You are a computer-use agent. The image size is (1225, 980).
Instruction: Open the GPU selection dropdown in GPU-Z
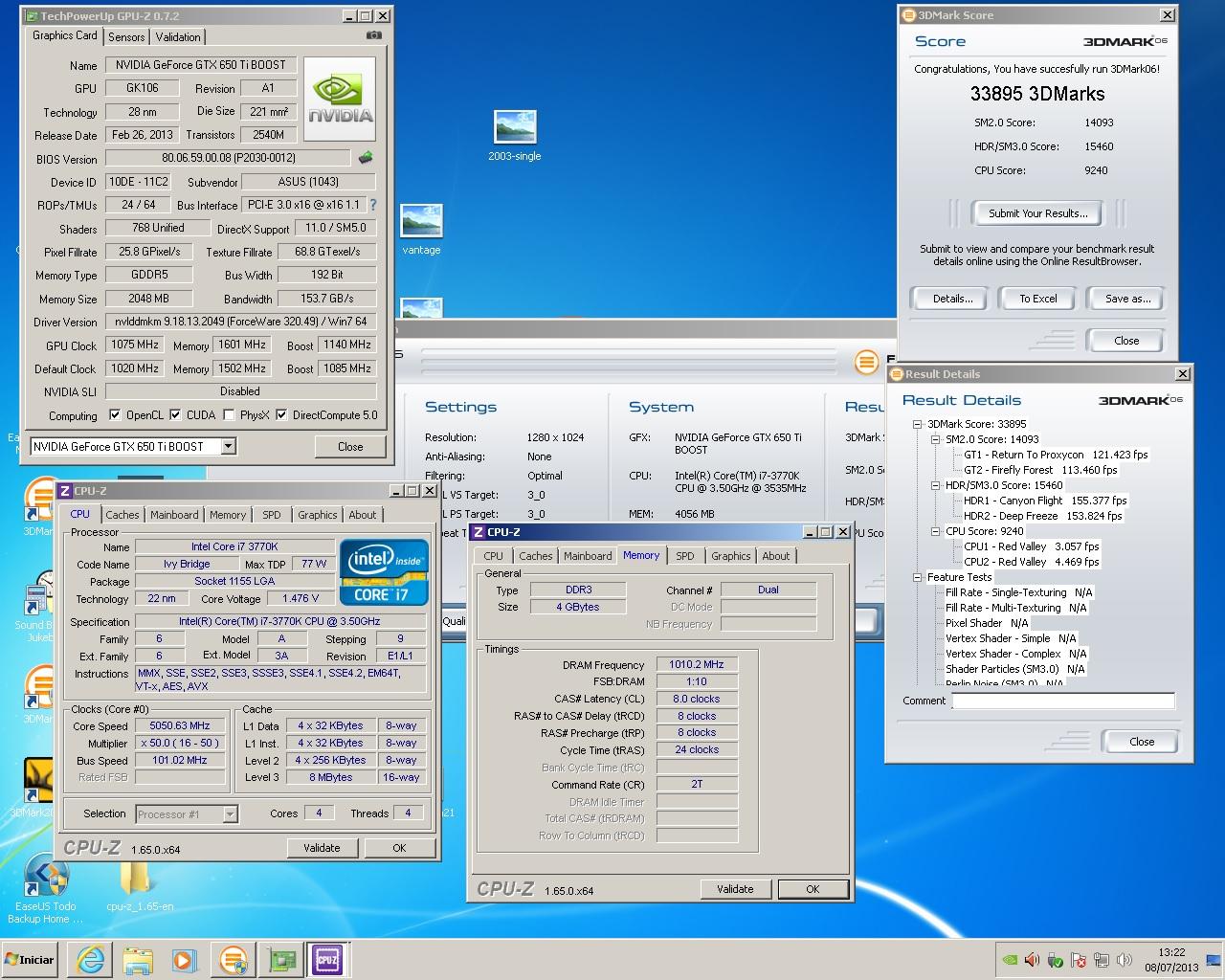pyautogui.click(x=228, y=446)
